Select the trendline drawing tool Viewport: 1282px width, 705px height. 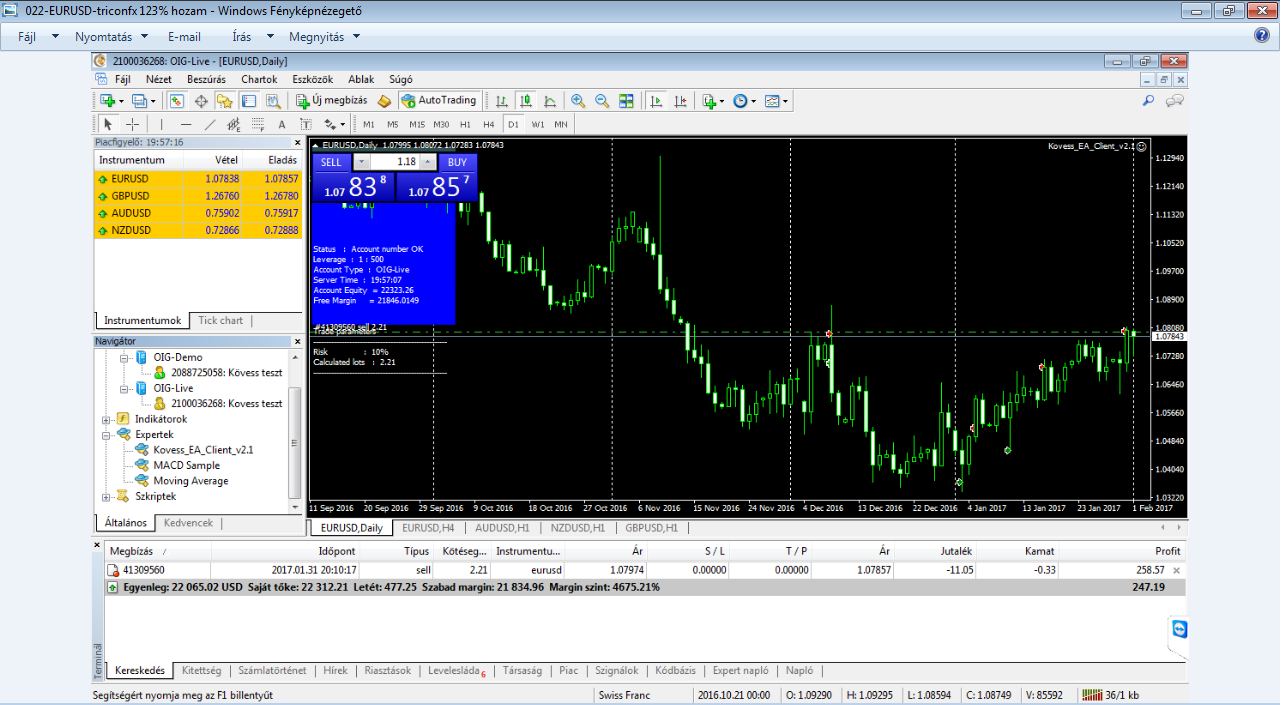tap(209, 125)
